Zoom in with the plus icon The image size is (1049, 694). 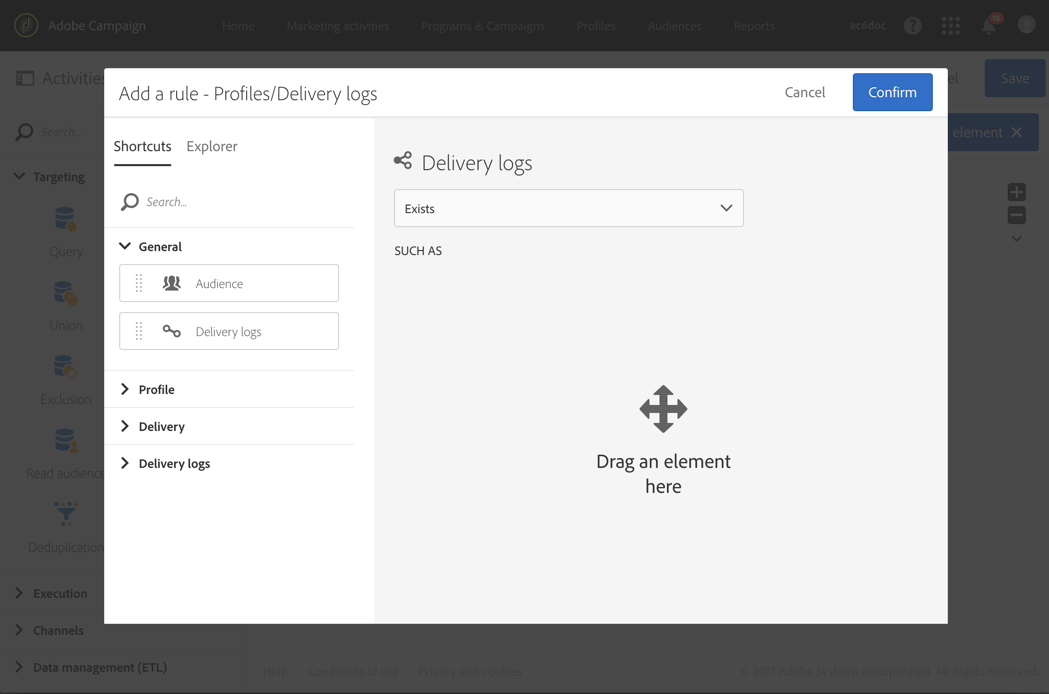(x=1016, y=192)
